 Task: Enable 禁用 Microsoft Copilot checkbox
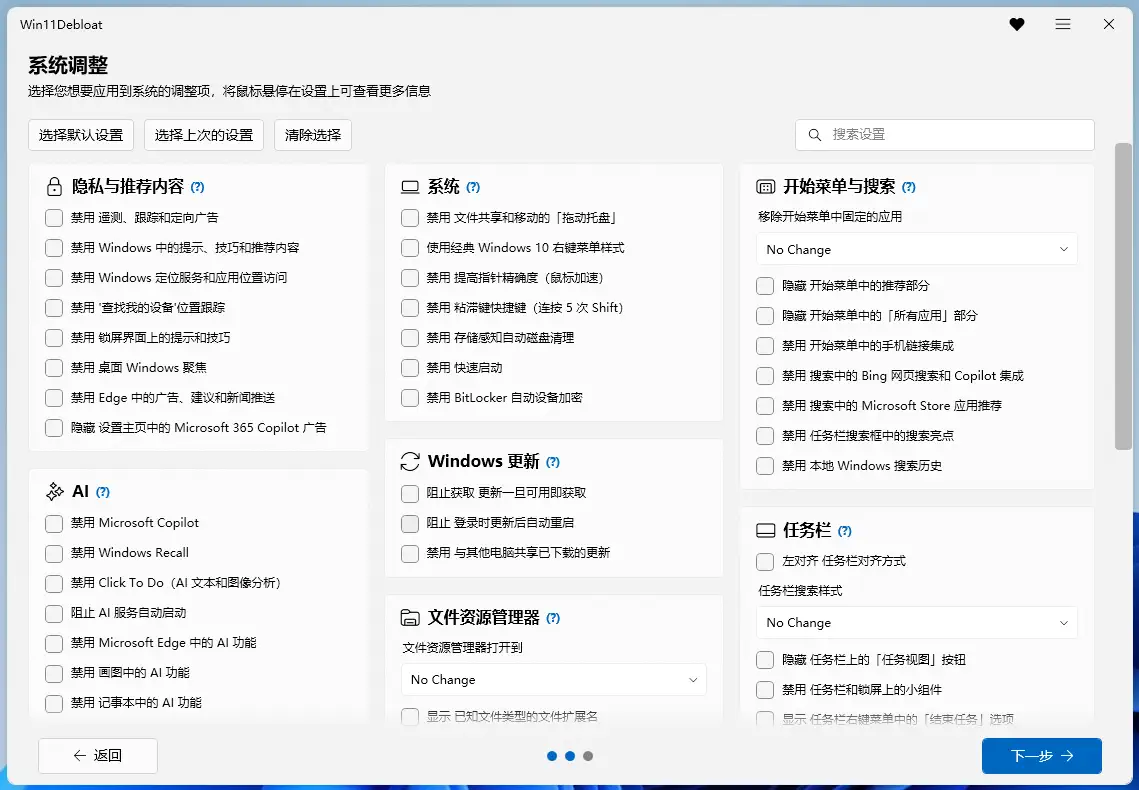(x=54, y=524)
